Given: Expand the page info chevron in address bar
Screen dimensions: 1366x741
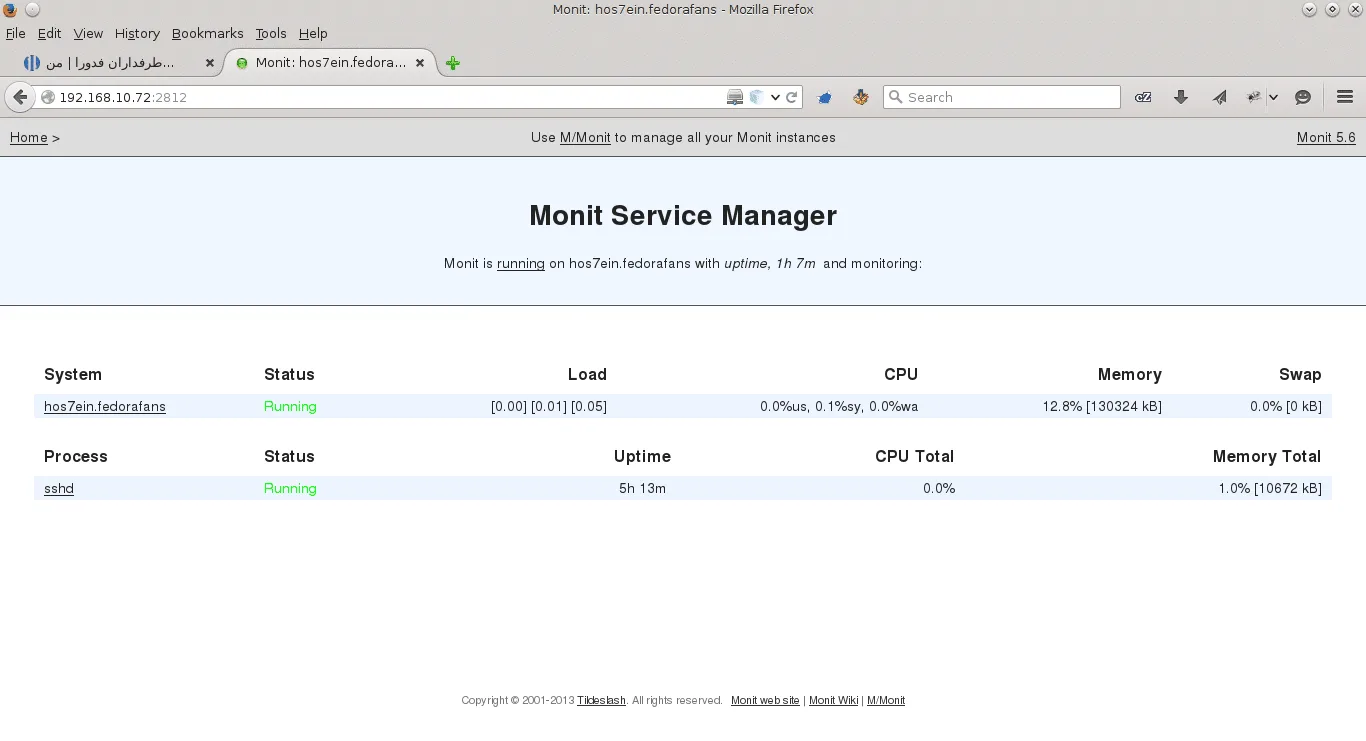Looking at the screenshot, I should [775, 97].
